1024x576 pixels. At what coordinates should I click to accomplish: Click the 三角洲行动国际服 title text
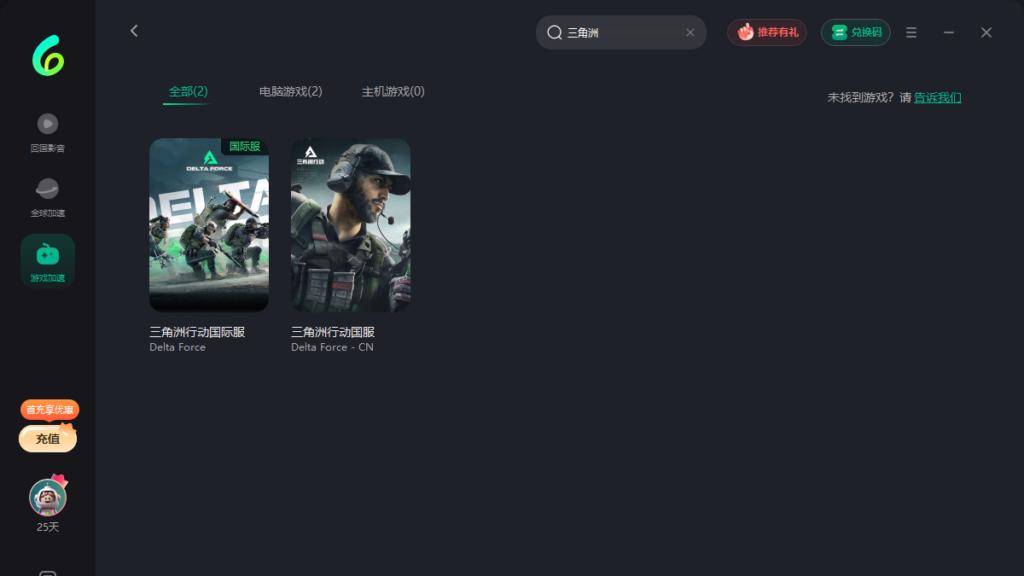(197, 332)
